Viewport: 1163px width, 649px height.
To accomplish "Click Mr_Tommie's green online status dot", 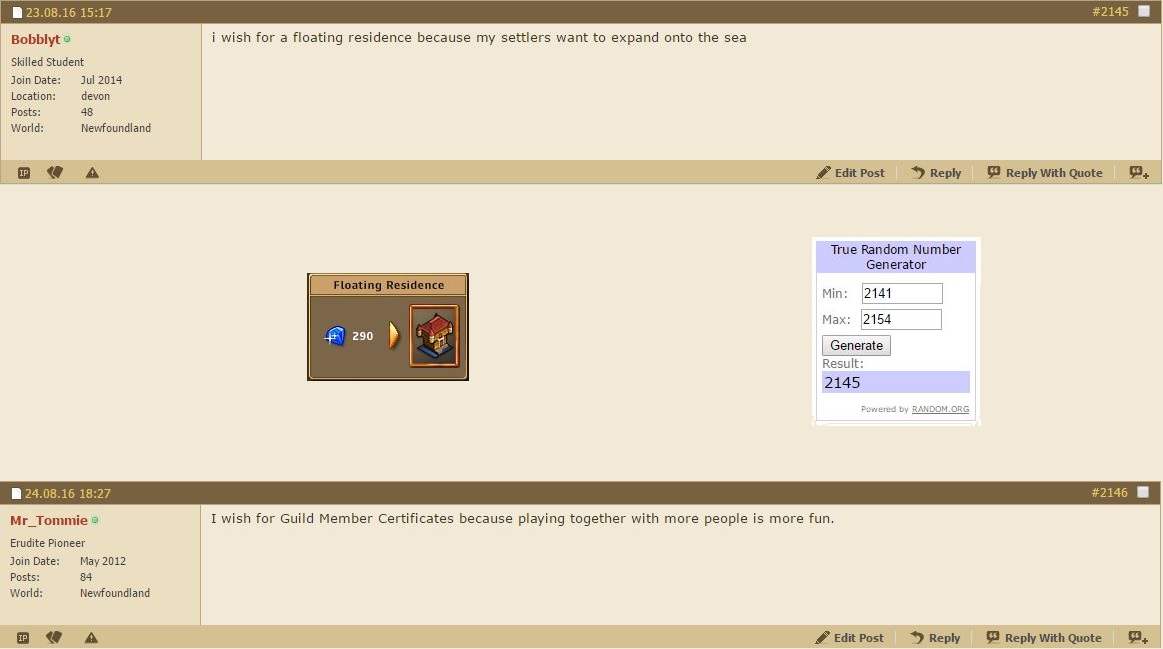I will pos(95,521).
